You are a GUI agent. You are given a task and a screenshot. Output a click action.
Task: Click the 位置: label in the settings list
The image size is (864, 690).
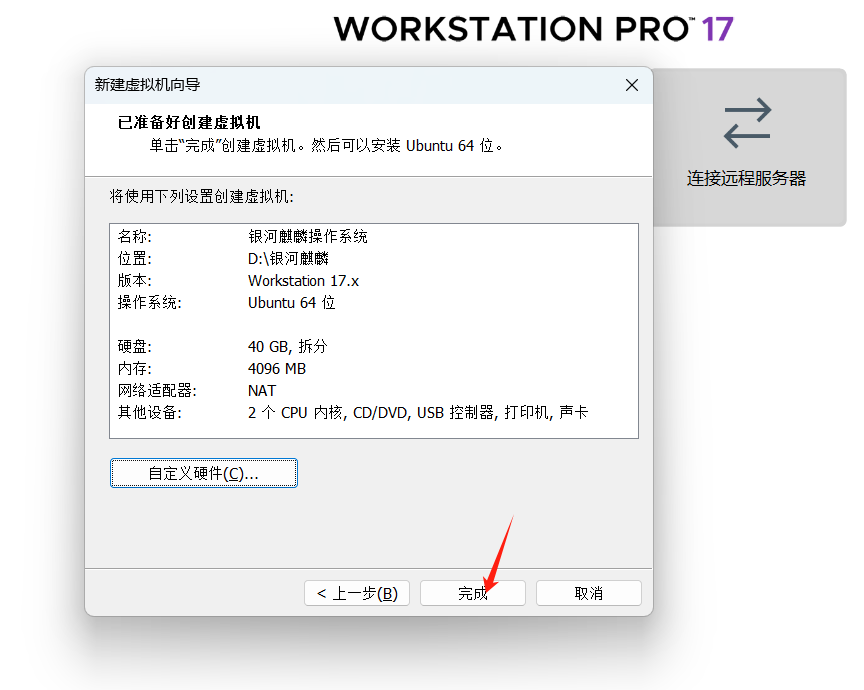[134, 258]
